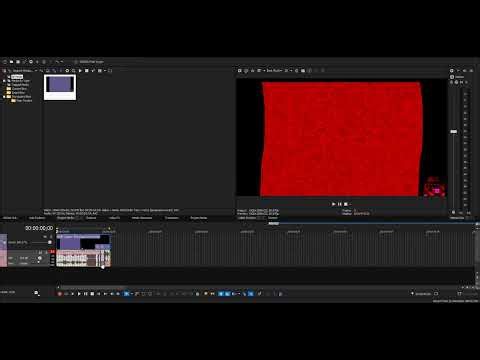This screenshot has height=360, width=480.
Task: Toggle preview on external monitor
Action: click(246, 71)
